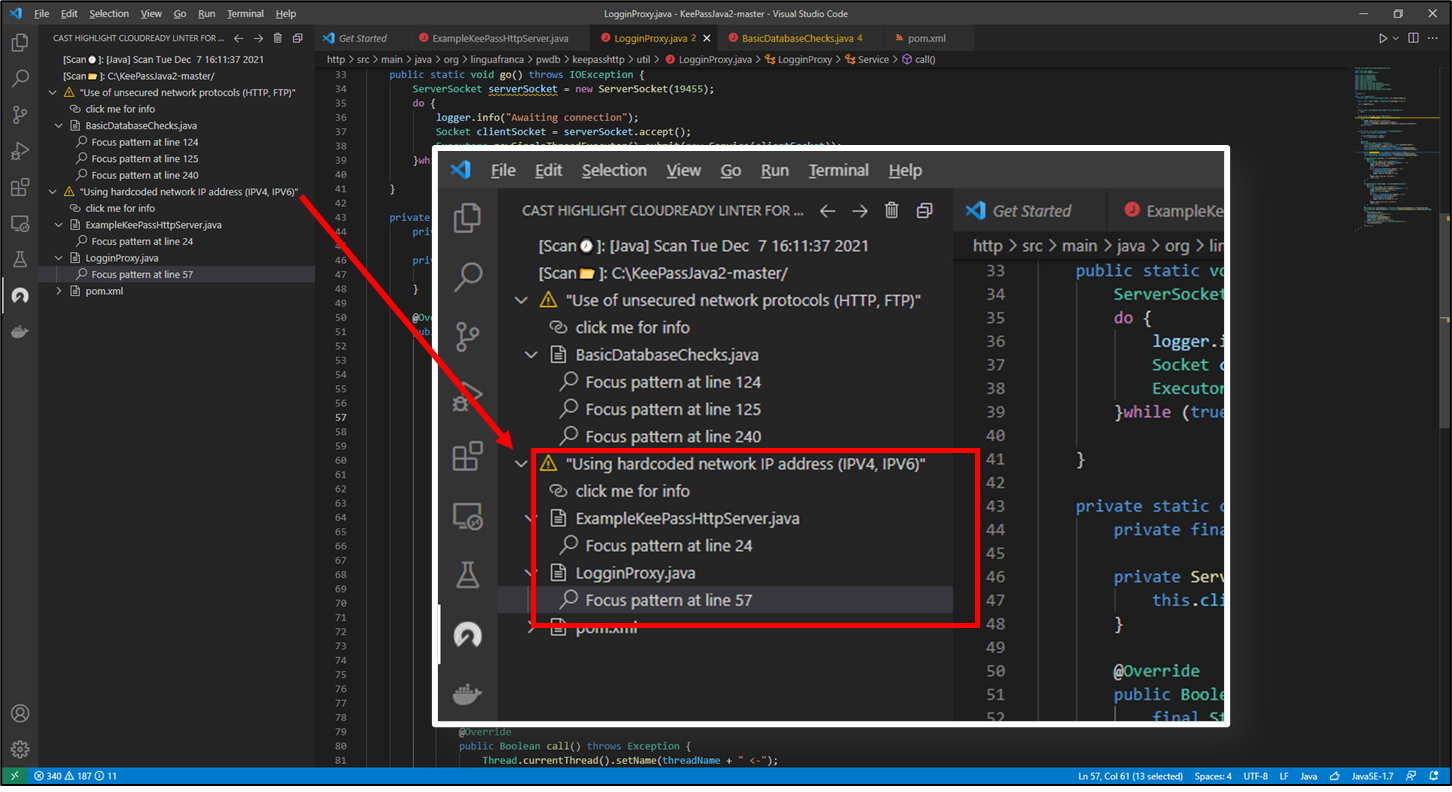Click Ln 57, Col 61 cursor position
Image resolution: width=1452 pixels, height=792 pixels.
[1131, 776]
